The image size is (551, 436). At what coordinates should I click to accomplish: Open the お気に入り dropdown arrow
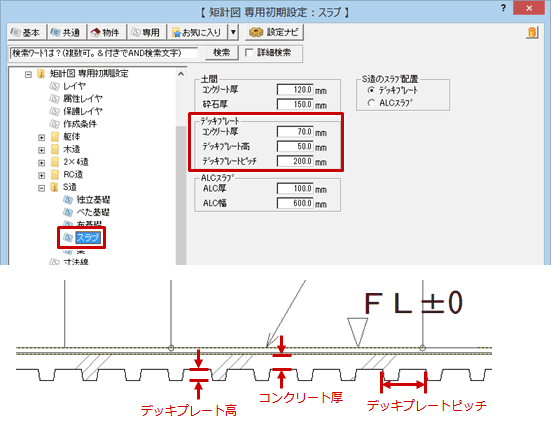tap(233, 33)
